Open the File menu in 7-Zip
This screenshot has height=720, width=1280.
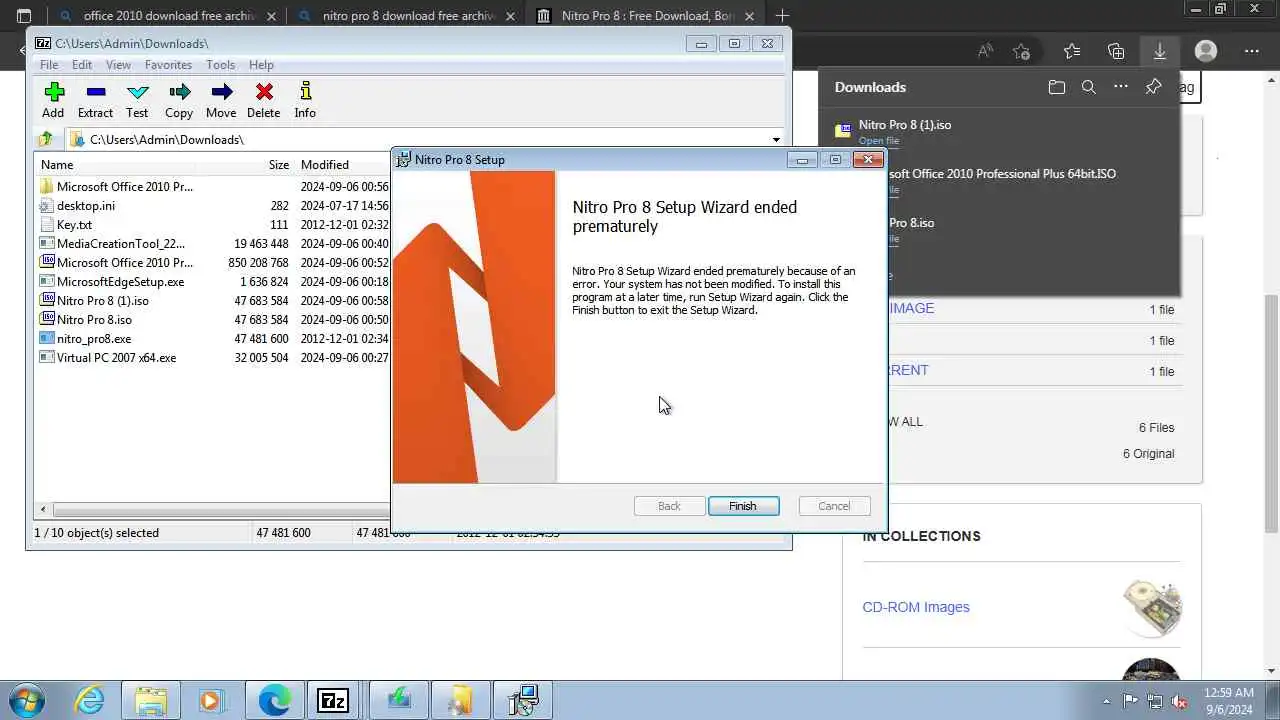[49, 65]
